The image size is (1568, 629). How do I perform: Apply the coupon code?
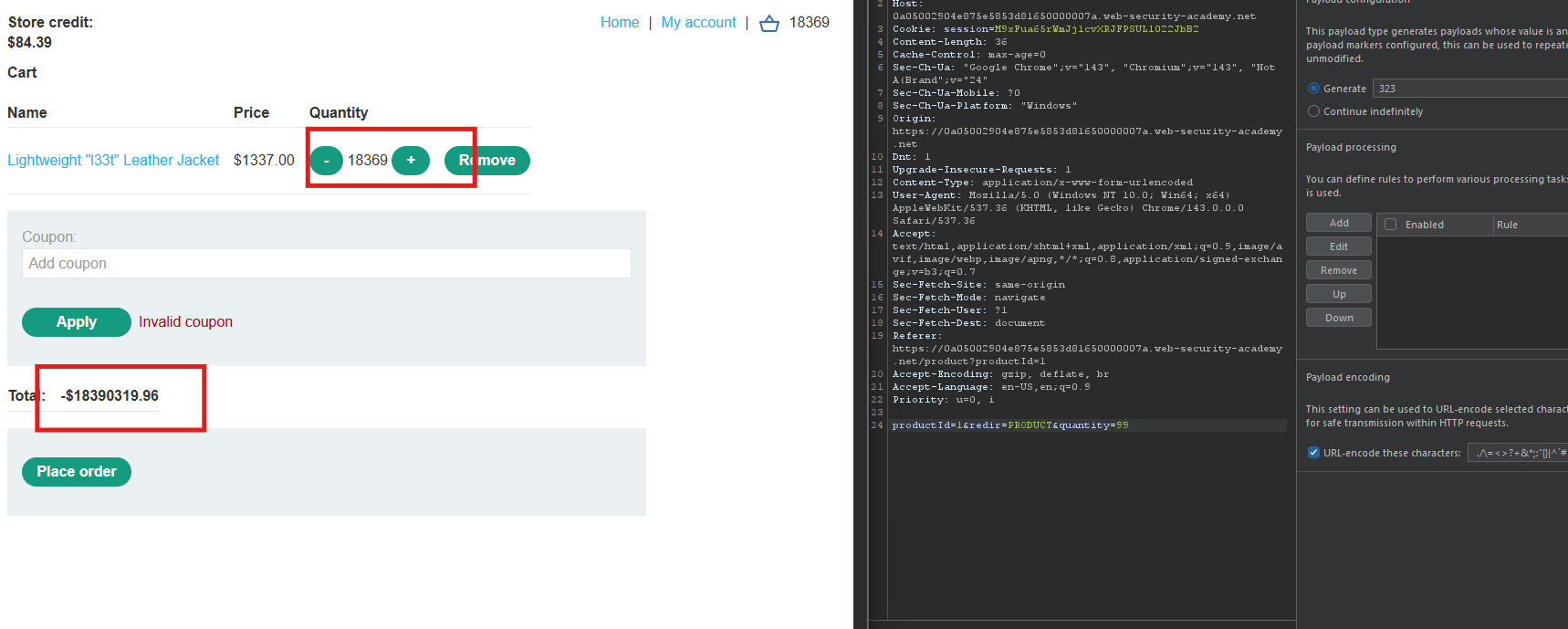pyautogui.click(x=77, y=322)
